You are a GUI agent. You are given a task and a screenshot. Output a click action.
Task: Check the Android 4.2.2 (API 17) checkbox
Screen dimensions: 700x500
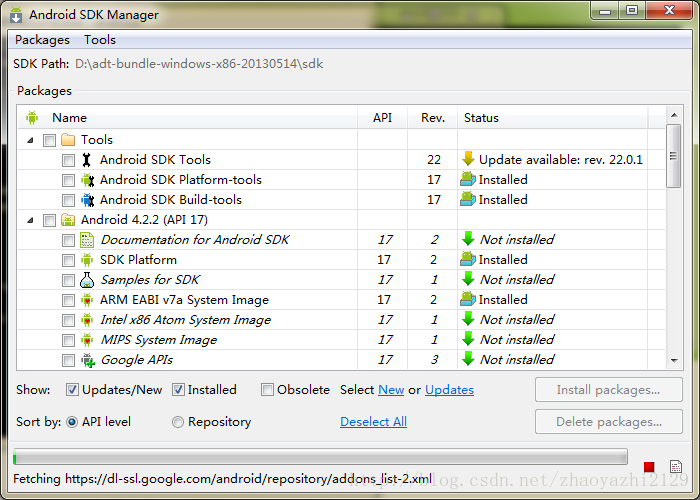(x=49, y=220)
